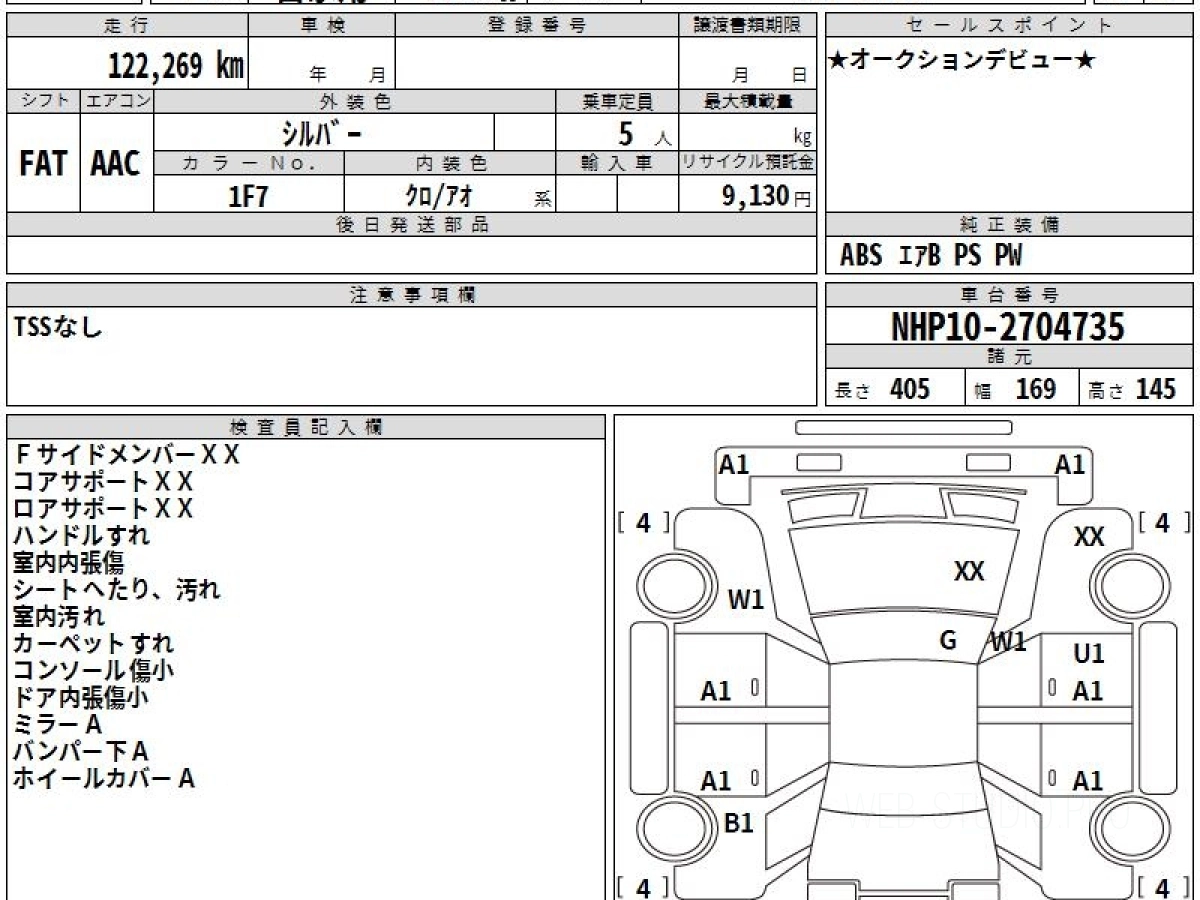Select the 後日発送部品 header
Screen dimensions: 1200x900
pyautogui.click(x=411, y=225)
